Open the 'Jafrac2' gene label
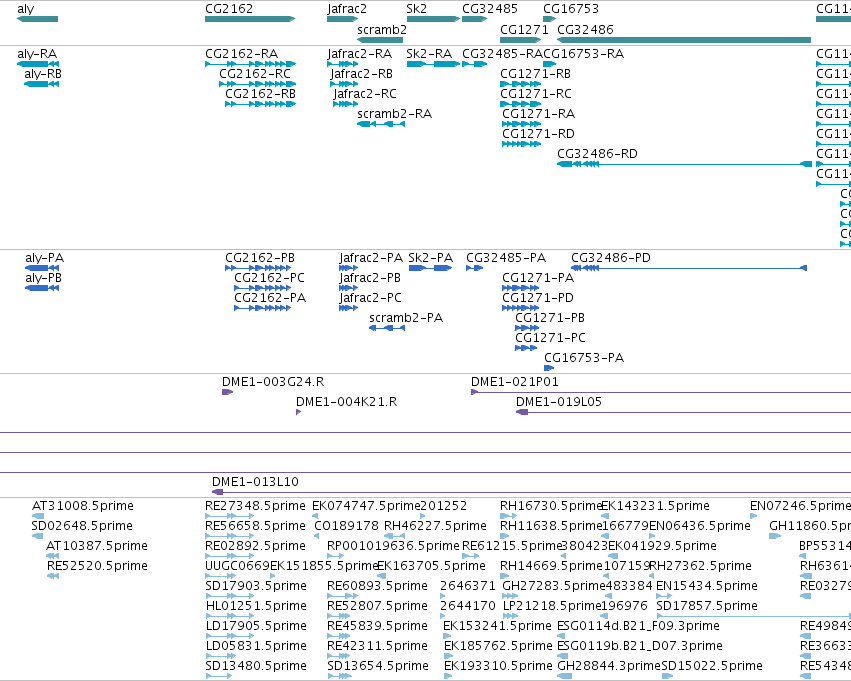851x681 pixels. (x=347, y=9)
